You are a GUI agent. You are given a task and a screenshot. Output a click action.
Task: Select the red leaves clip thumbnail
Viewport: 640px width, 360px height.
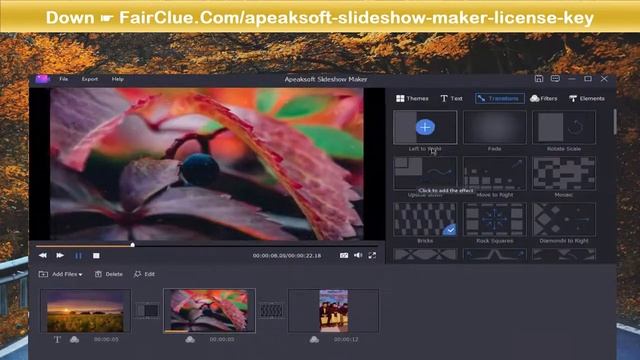click(x=209, y=311)
